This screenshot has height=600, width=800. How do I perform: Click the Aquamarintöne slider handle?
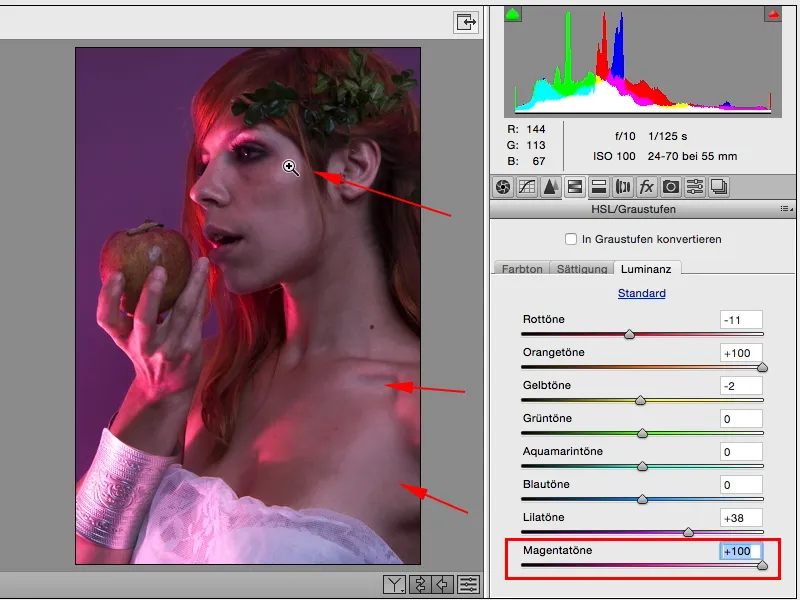click(x=642, y=466)
